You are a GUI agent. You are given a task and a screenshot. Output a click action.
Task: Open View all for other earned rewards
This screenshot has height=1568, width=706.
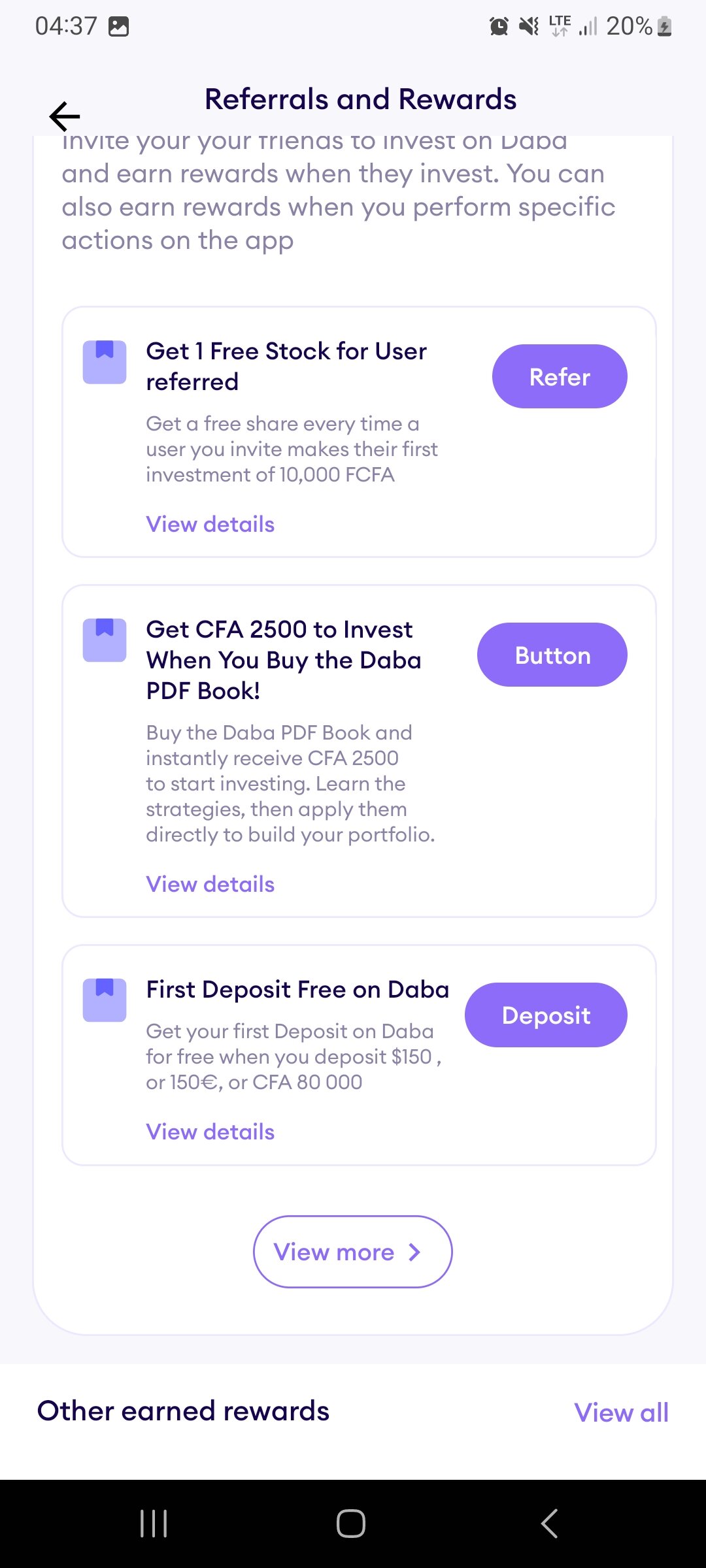coord(622,1413)
